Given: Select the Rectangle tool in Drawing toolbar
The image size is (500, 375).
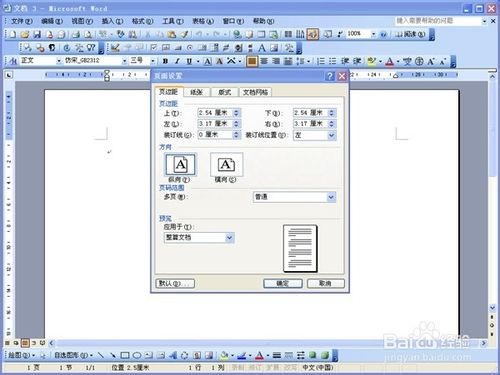Looking at the screenshot, I should coord(125,355).
